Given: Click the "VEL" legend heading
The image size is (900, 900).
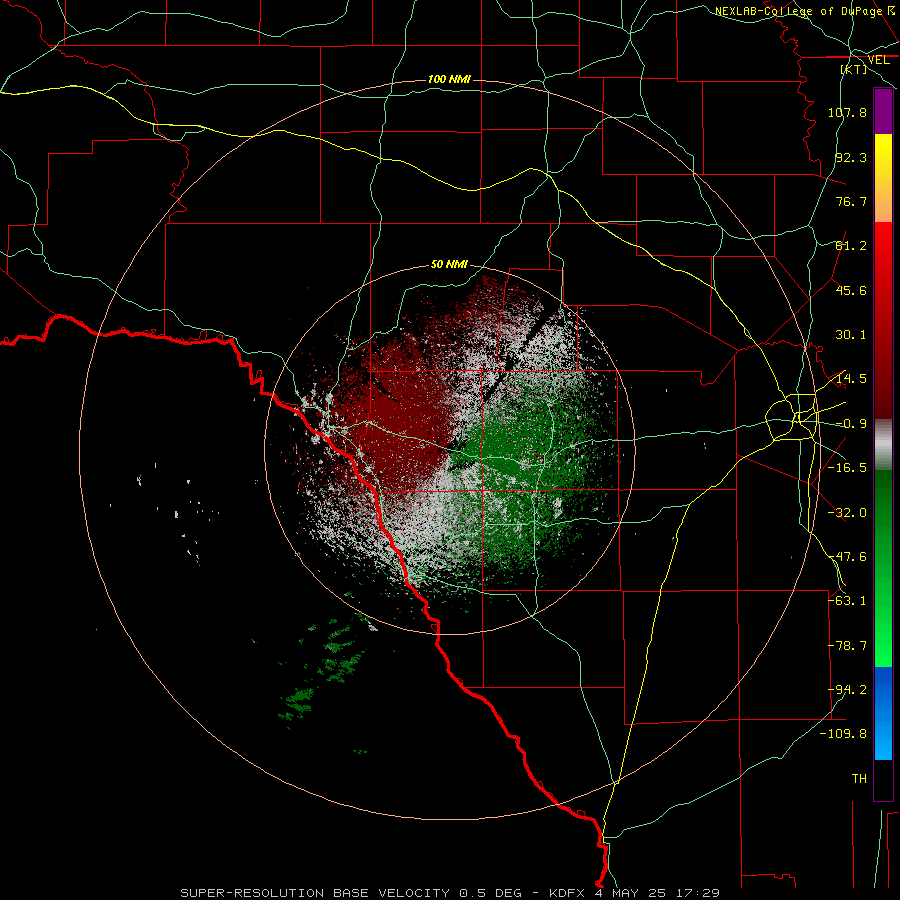Looking at the screenshot, I should (878, 60).
